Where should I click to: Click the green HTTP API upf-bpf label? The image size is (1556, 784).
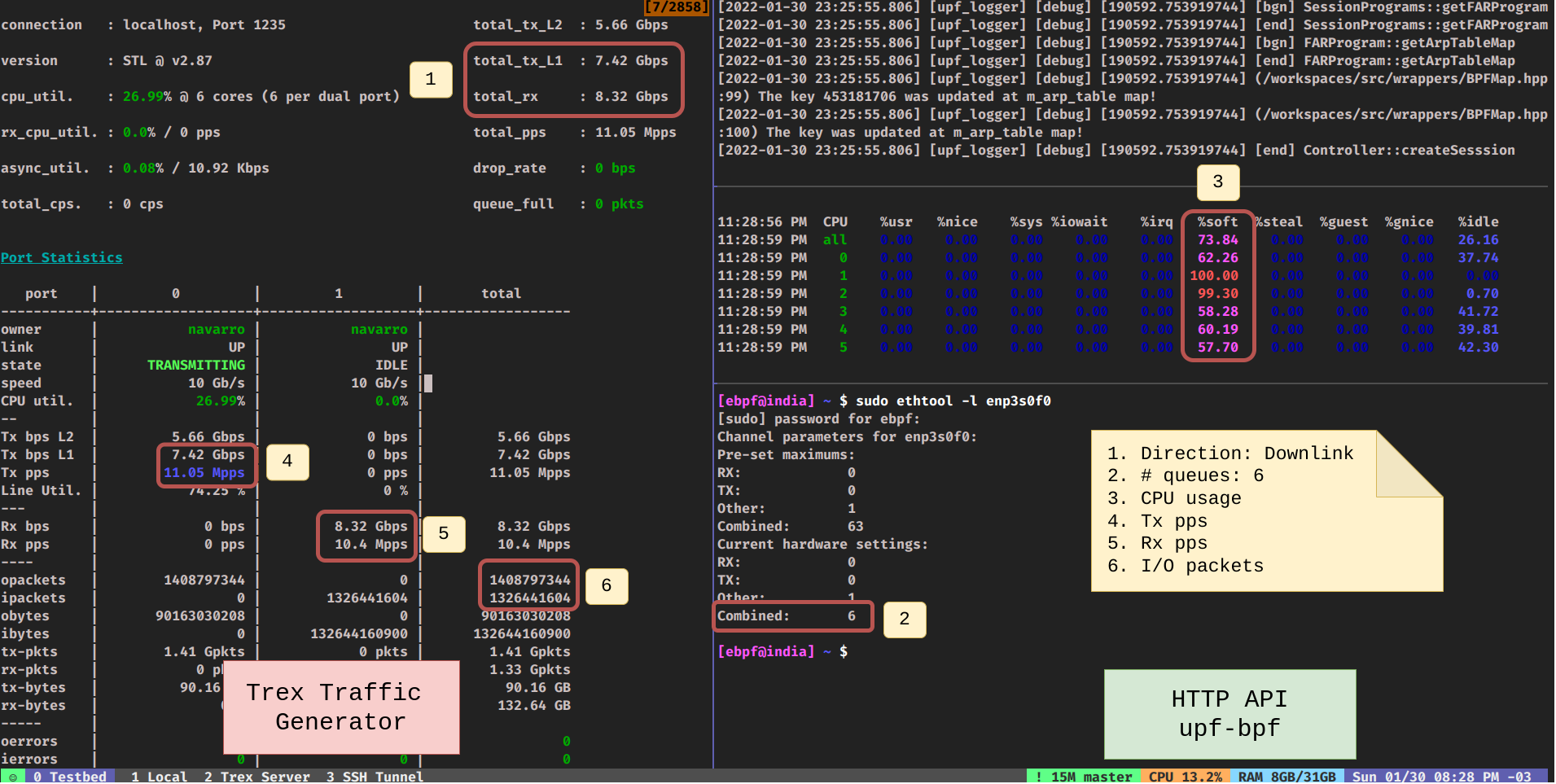[1229, 714]
